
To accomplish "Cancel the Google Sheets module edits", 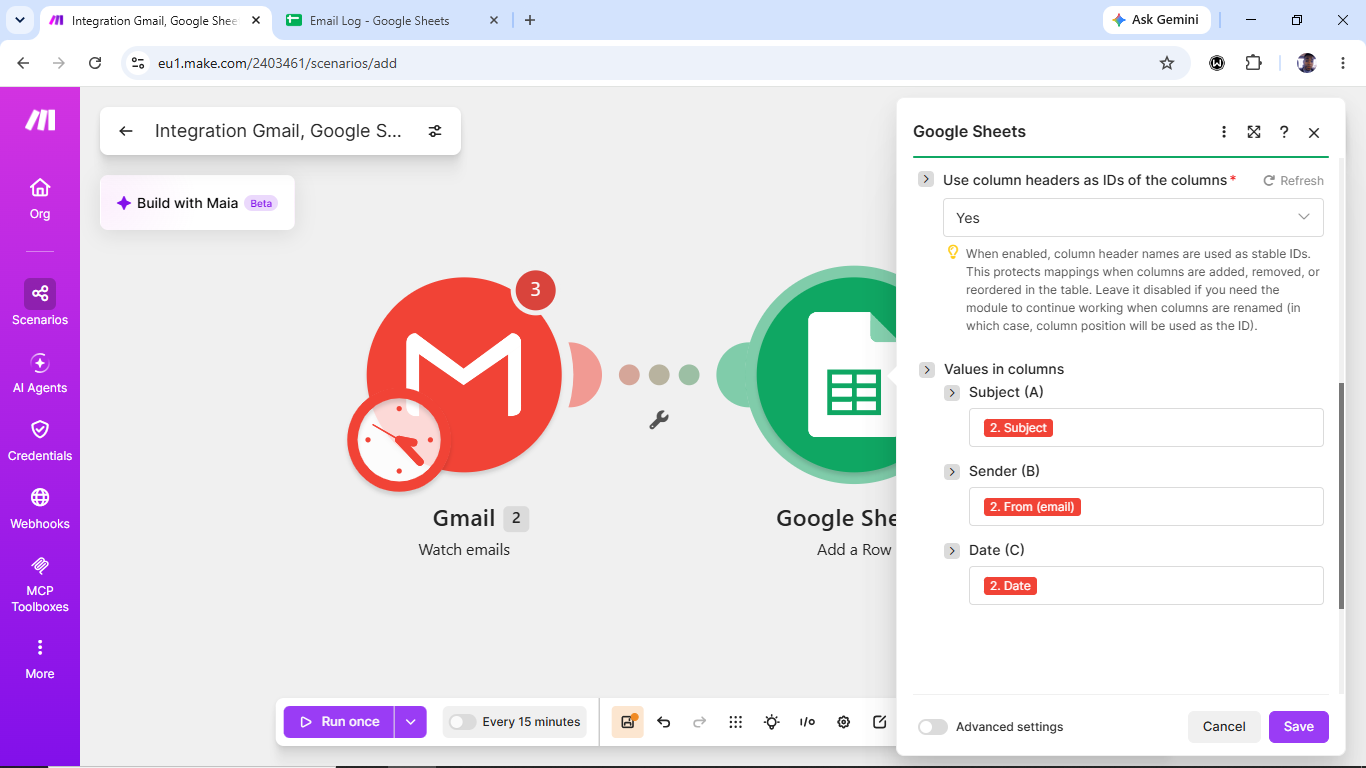I will (1224, 727).
